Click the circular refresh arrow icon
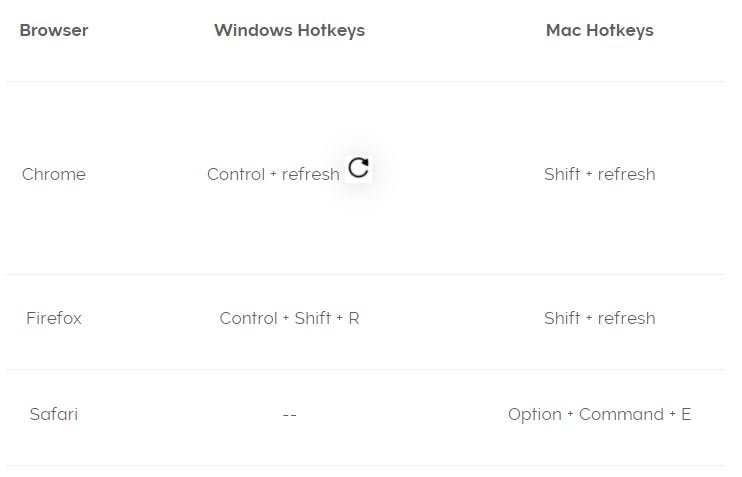The height and width of the screenshot is (477, 742). tap(358, 168)
